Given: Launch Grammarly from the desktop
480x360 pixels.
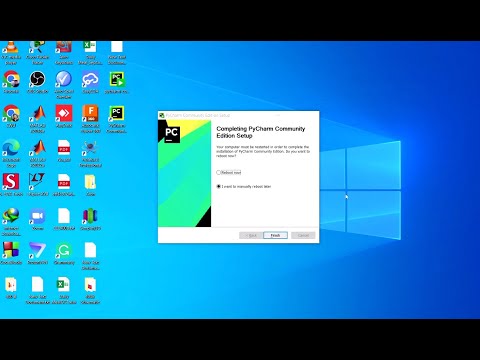Looking at the screenshot, I should tap(64, 253).
